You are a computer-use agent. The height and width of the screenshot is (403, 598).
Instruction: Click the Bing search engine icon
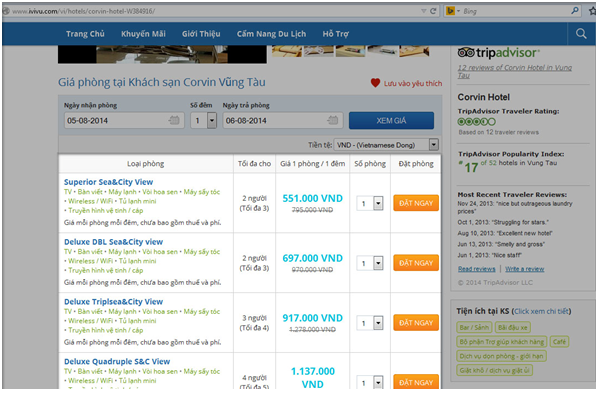pos(450,11)
